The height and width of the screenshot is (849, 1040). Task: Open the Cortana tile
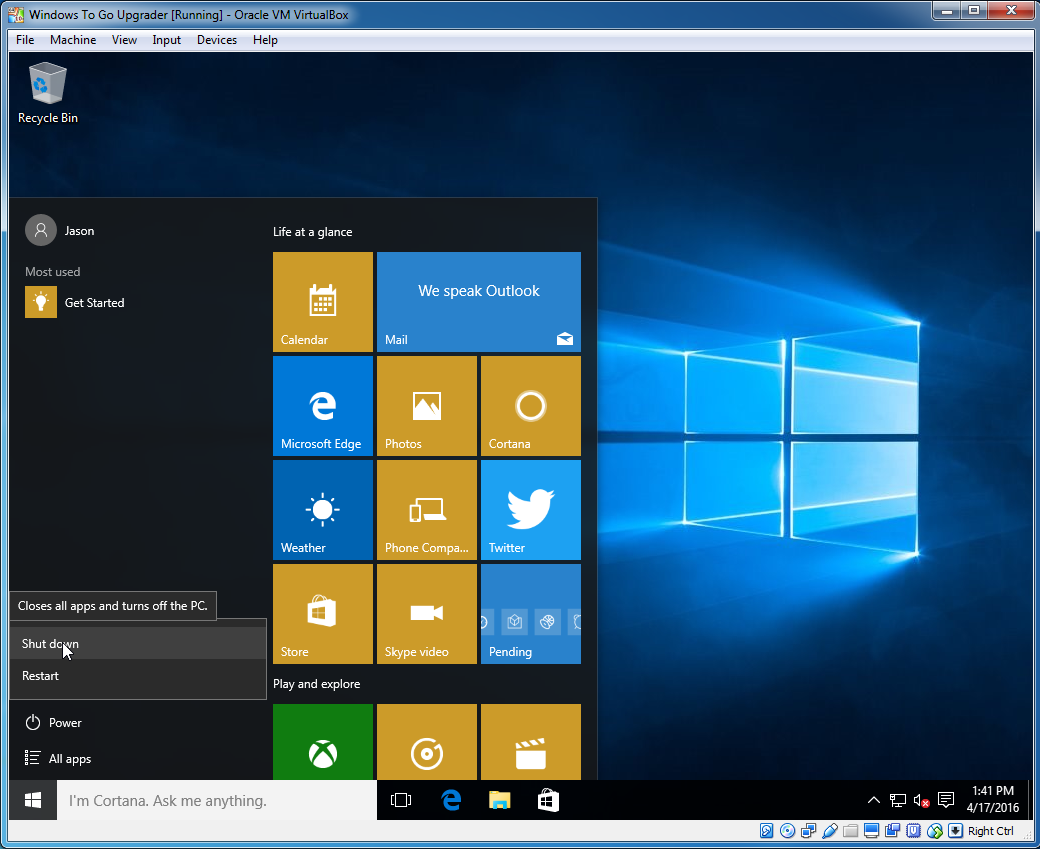[x=531, y=406]
